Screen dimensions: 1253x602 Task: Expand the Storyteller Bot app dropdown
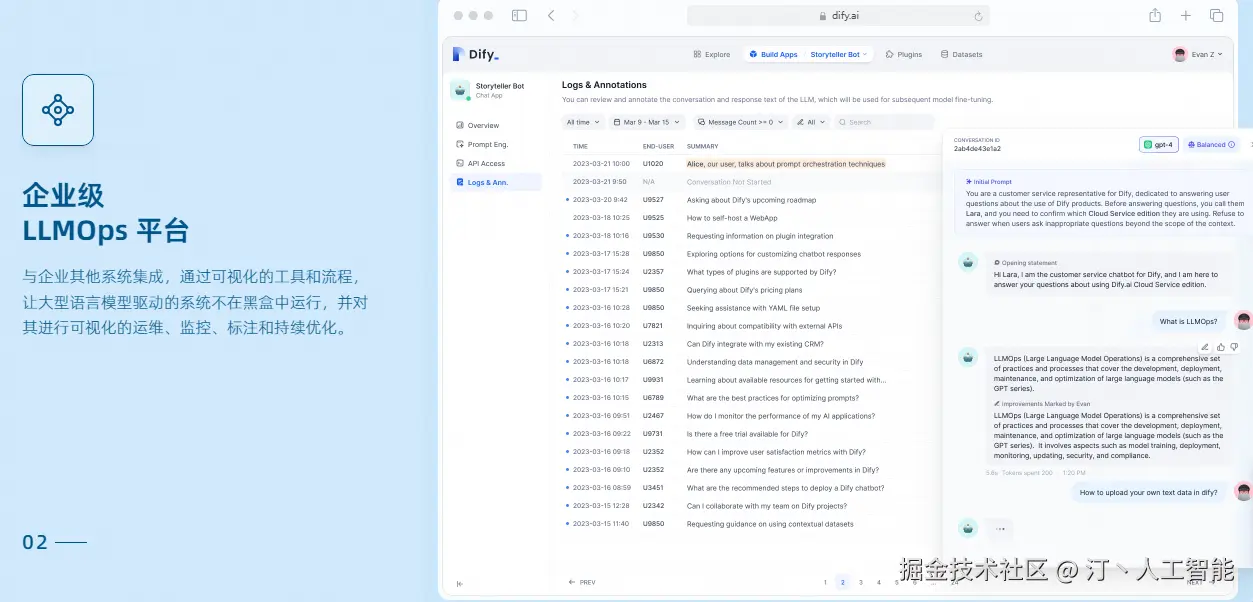click(839, 54)
